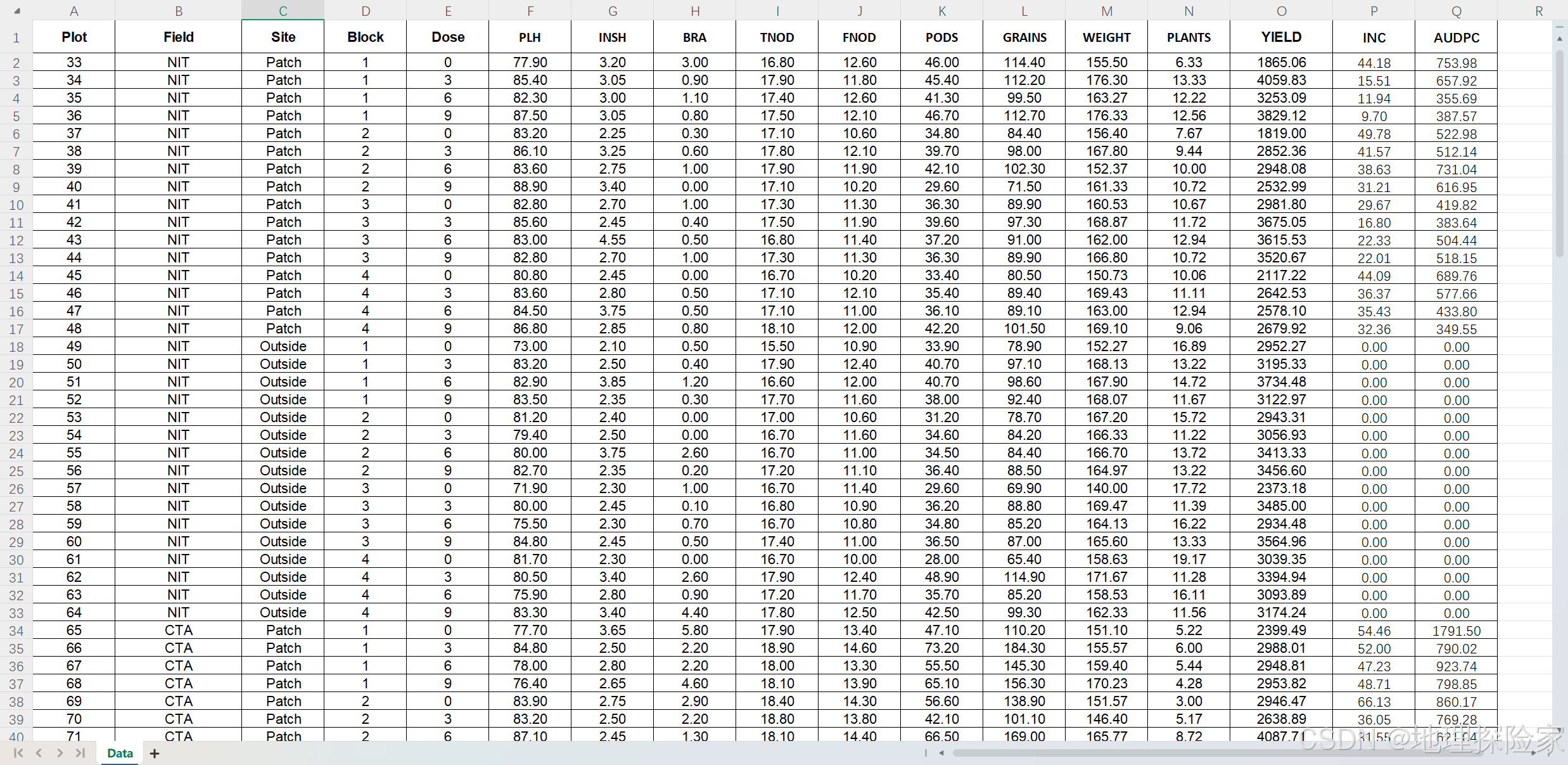The width and height of the screenshot is (1568, 765).
Task: Click the vertical scrollbar thumb
Action: tap(1560, 152)
